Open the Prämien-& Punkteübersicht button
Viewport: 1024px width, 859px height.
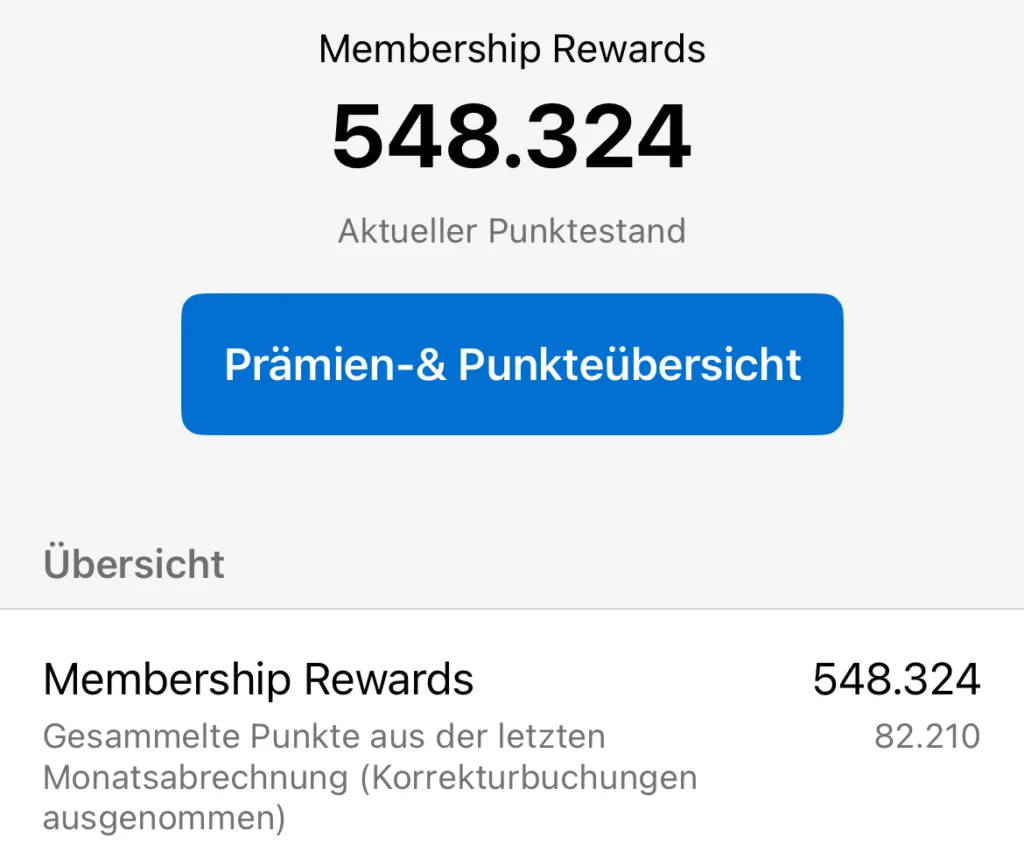click(x=512, y=364)
